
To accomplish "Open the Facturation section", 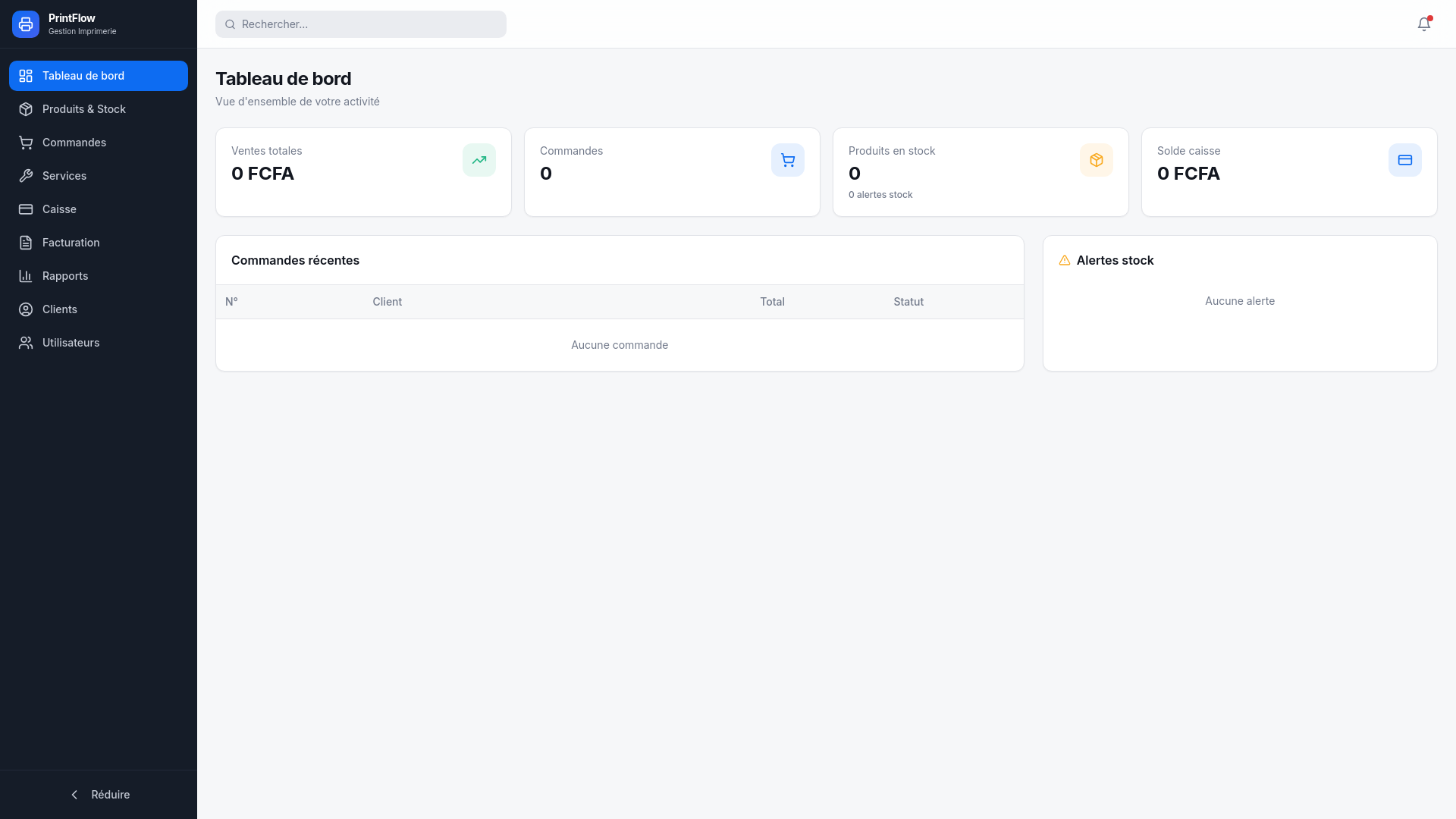I will 99,243.
